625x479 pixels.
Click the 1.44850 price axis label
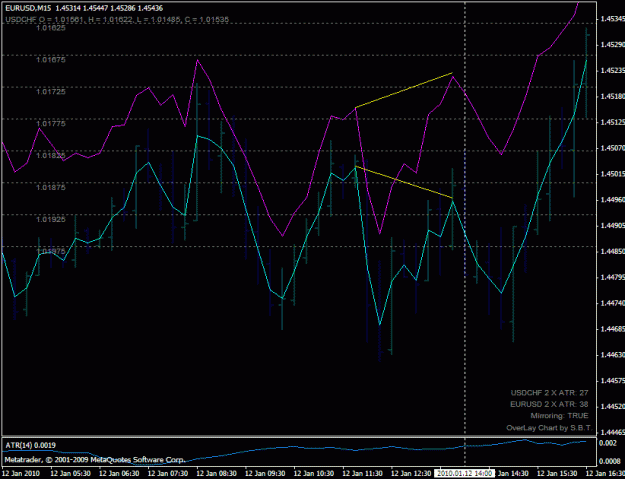click(x=612, y=252)
